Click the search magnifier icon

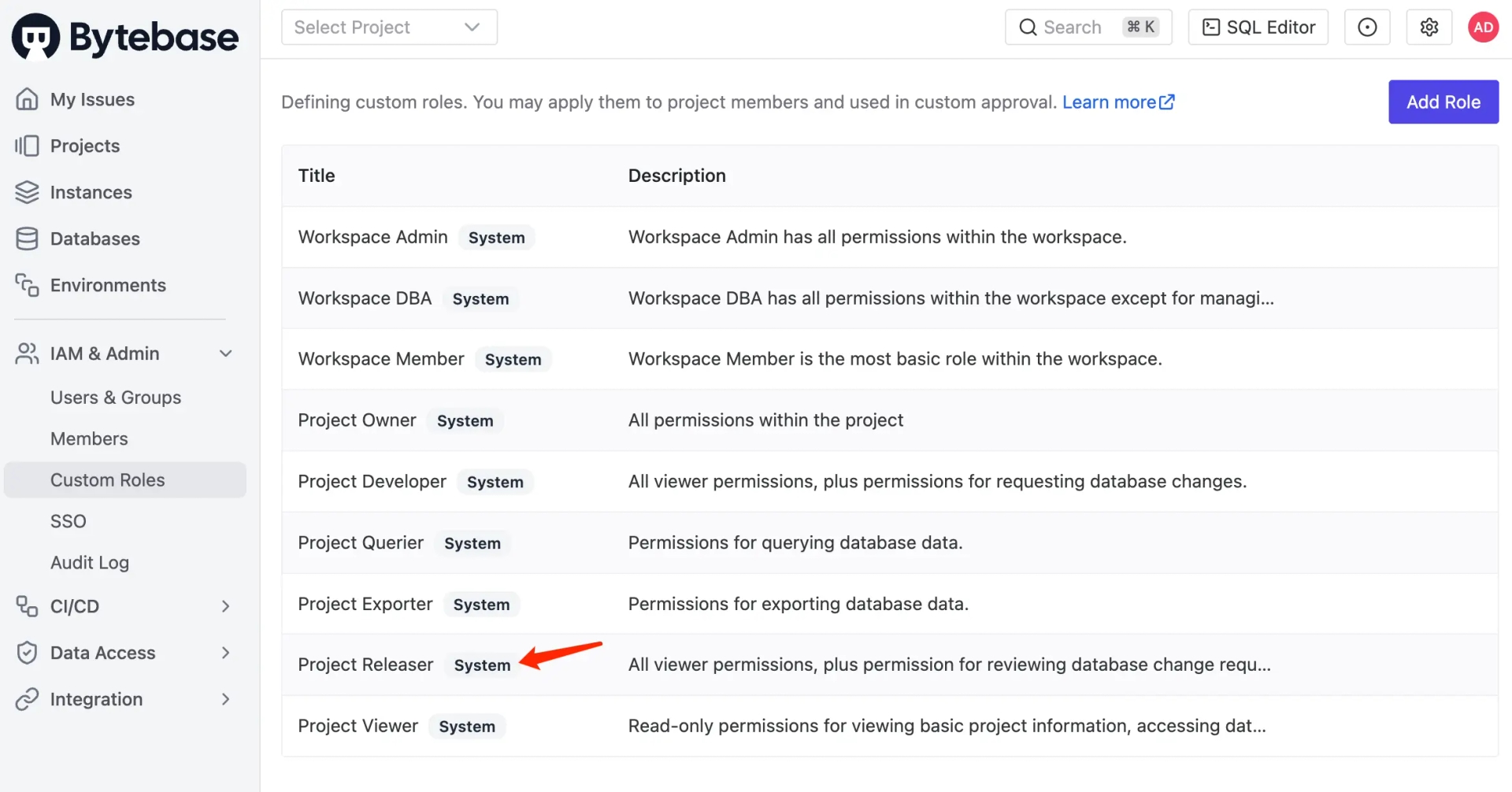pos(1028,28)
